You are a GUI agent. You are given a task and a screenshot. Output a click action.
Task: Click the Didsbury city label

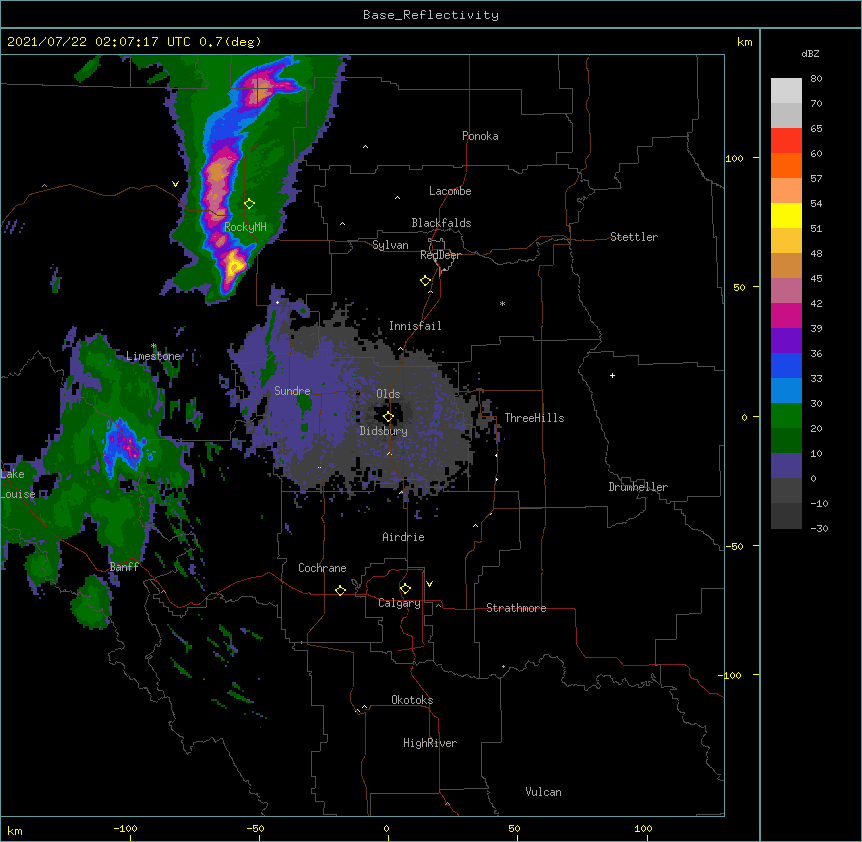click(384, 431)
